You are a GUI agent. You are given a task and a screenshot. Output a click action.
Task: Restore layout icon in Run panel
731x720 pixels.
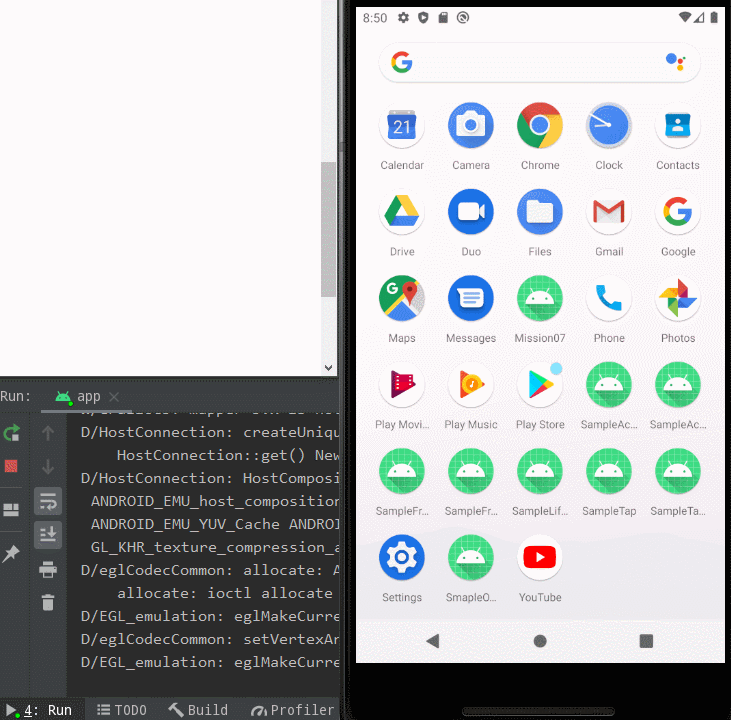11,509
